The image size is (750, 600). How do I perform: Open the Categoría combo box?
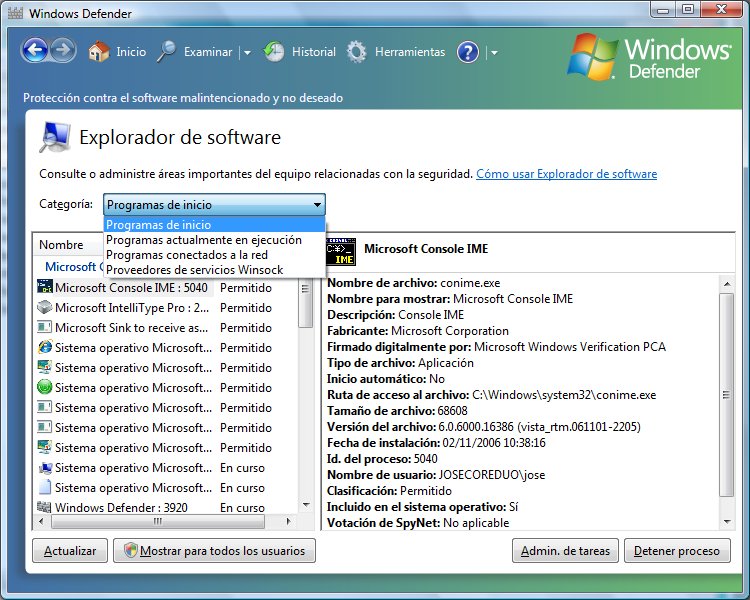tap(214, 205)
